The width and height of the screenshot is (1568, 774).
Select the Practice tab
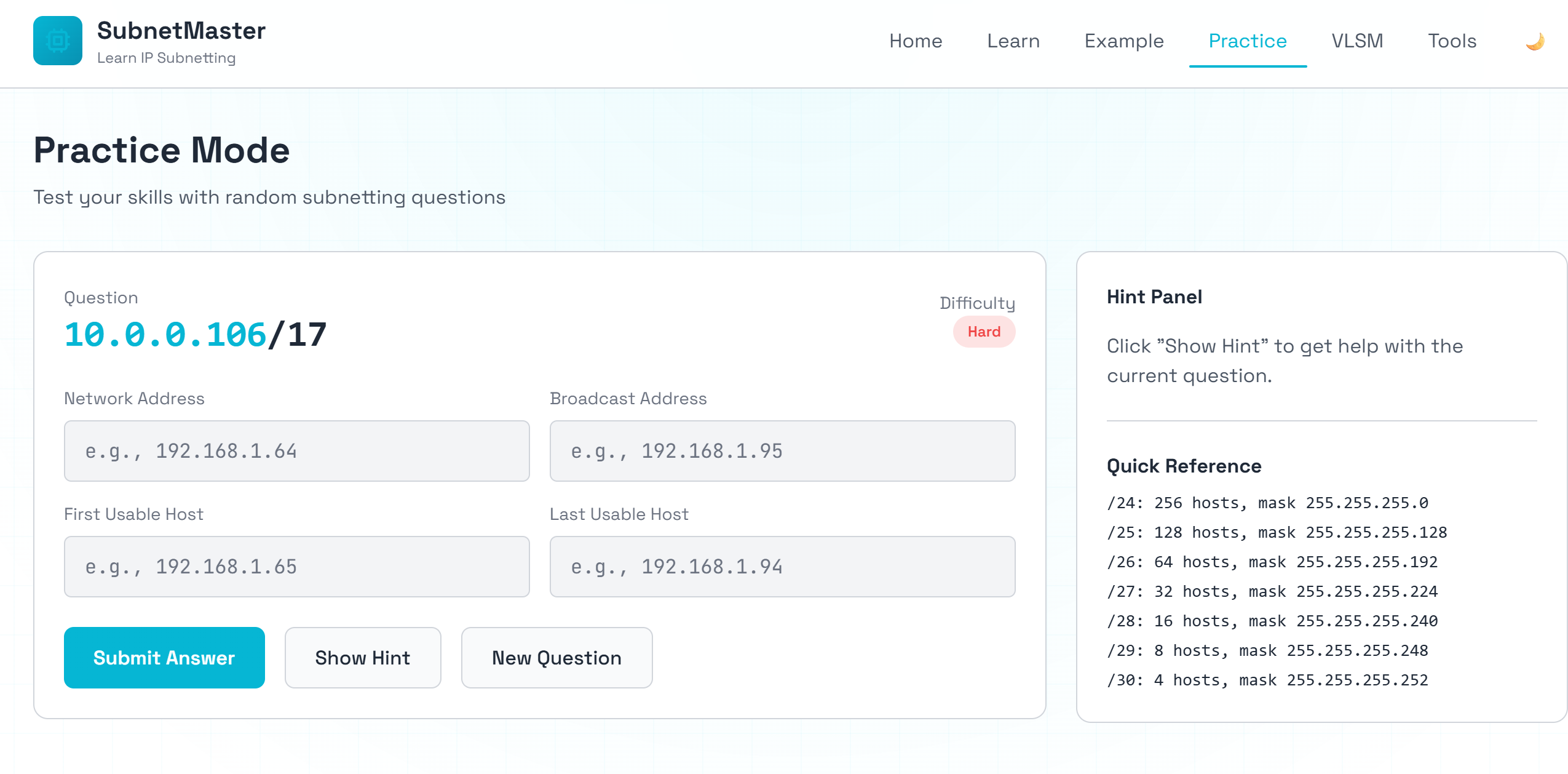coord(1248,41)
